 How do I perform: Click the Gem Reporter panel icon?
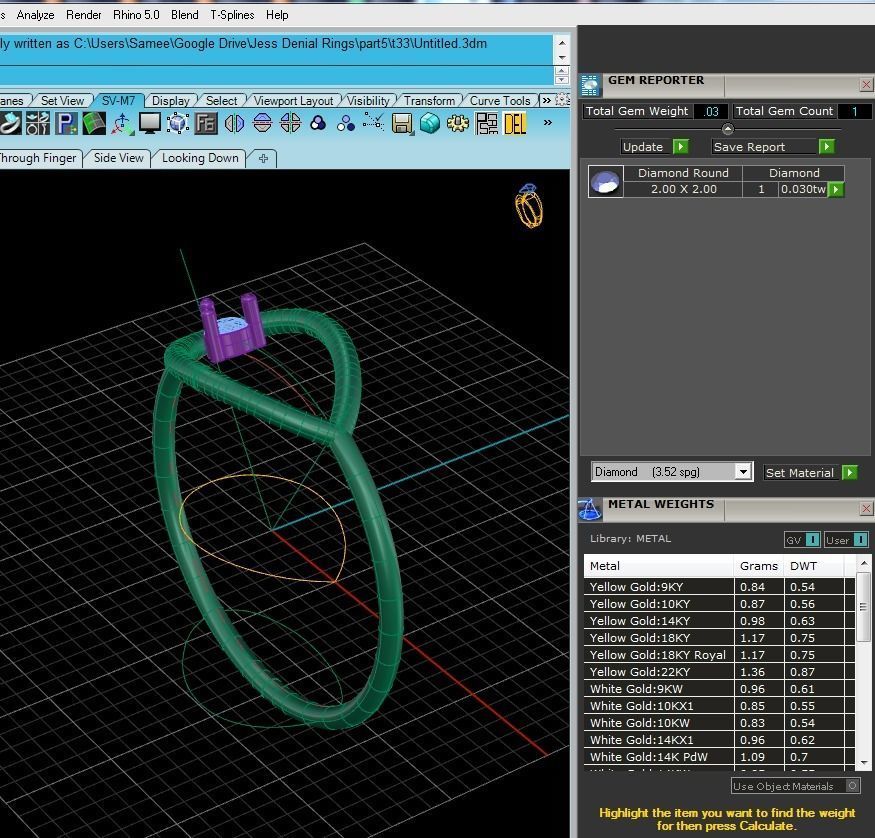(590, 85)
